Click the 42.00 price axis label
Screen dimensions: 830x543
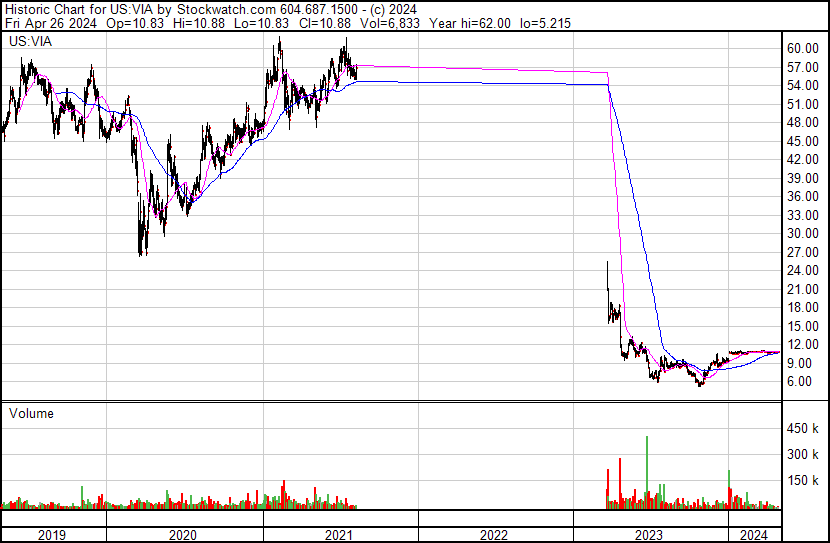click(803, 159)
